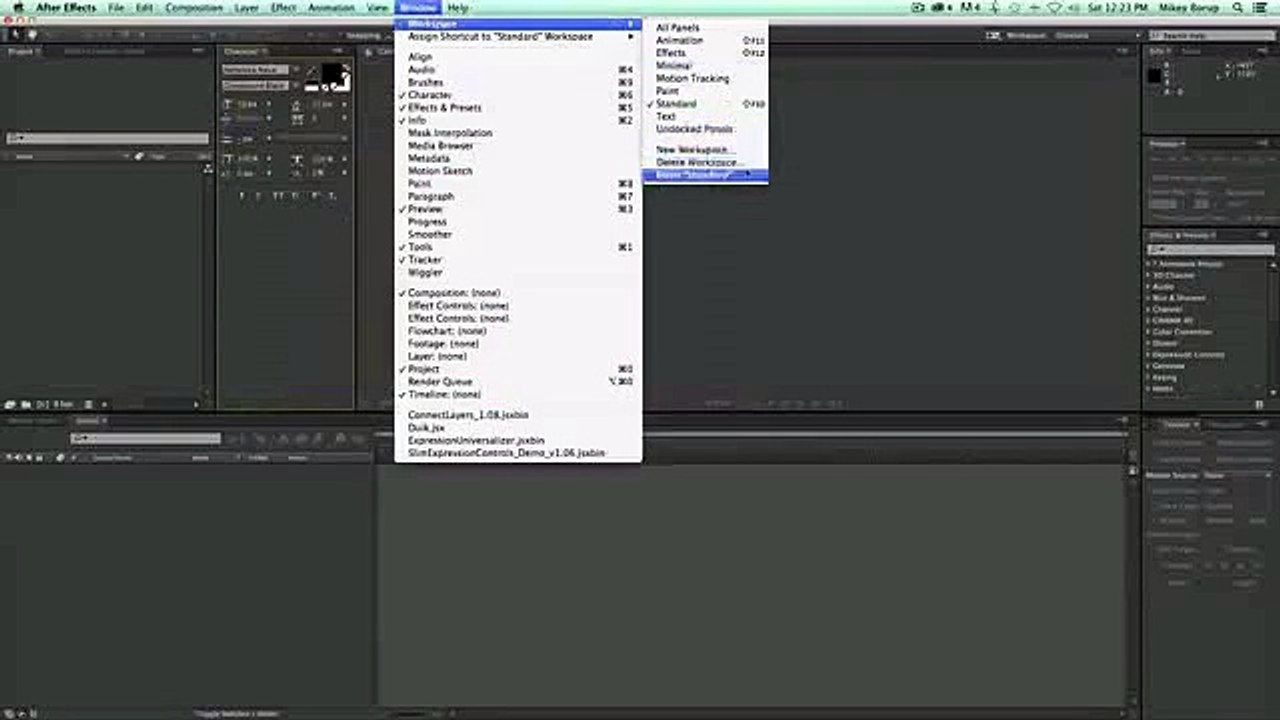Click the black color reset swatch in Character panel
The width and height of the screenshot is (1280, 720).
pos(310,84)
